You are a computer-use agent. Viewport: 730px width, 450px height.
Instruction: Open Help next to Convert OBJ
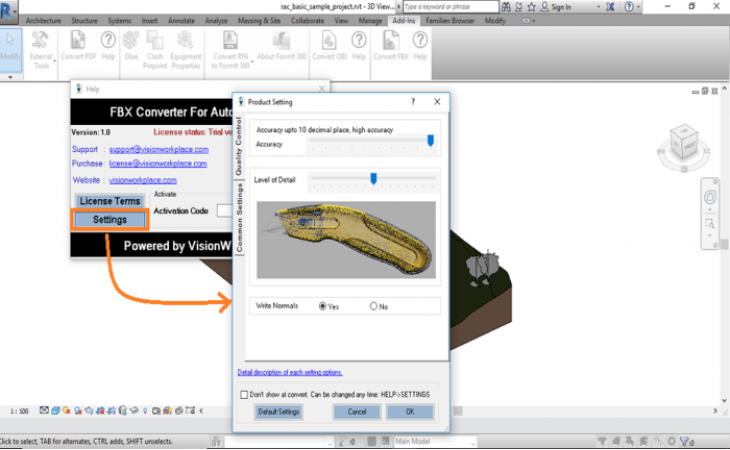(358, 46)
